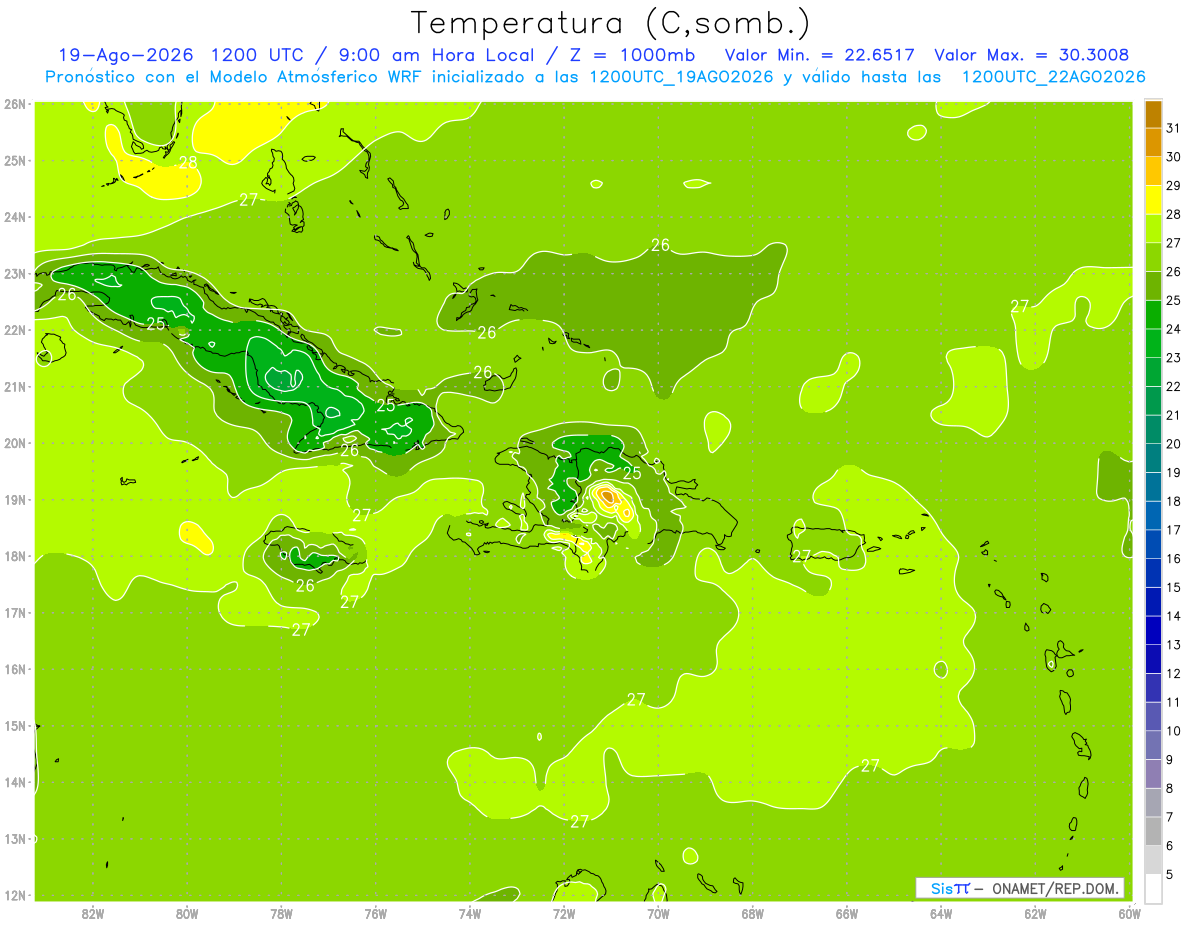Click the '74W' longitude axis label

point(470,913)
